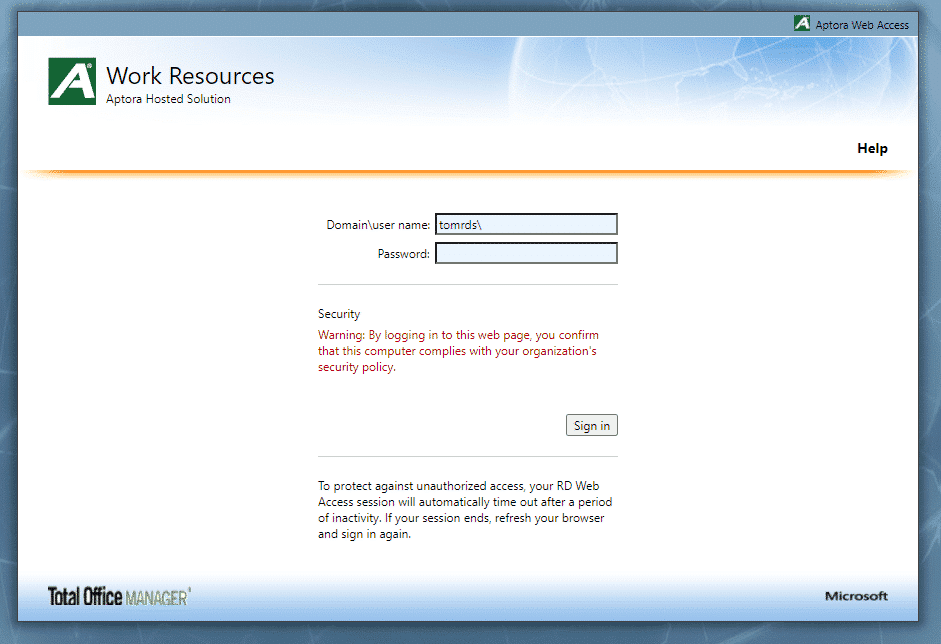Click the Domain\user name label

378,225
